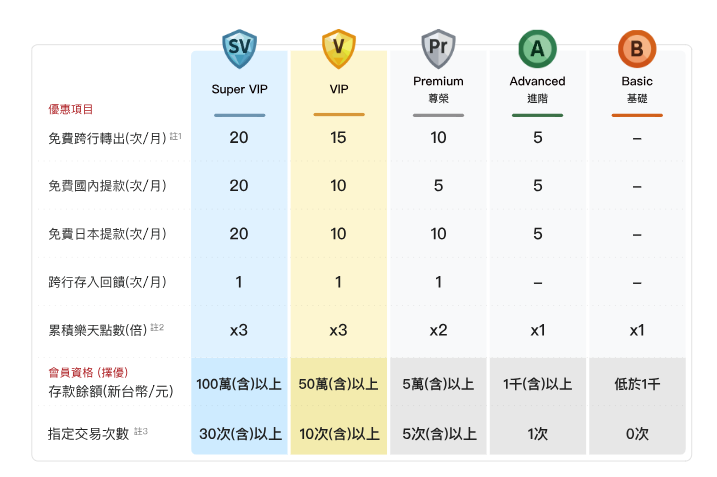Click VIP's 50萬(含)以上 deposit cell
This screenshot has height=477, width=717.
338,384
